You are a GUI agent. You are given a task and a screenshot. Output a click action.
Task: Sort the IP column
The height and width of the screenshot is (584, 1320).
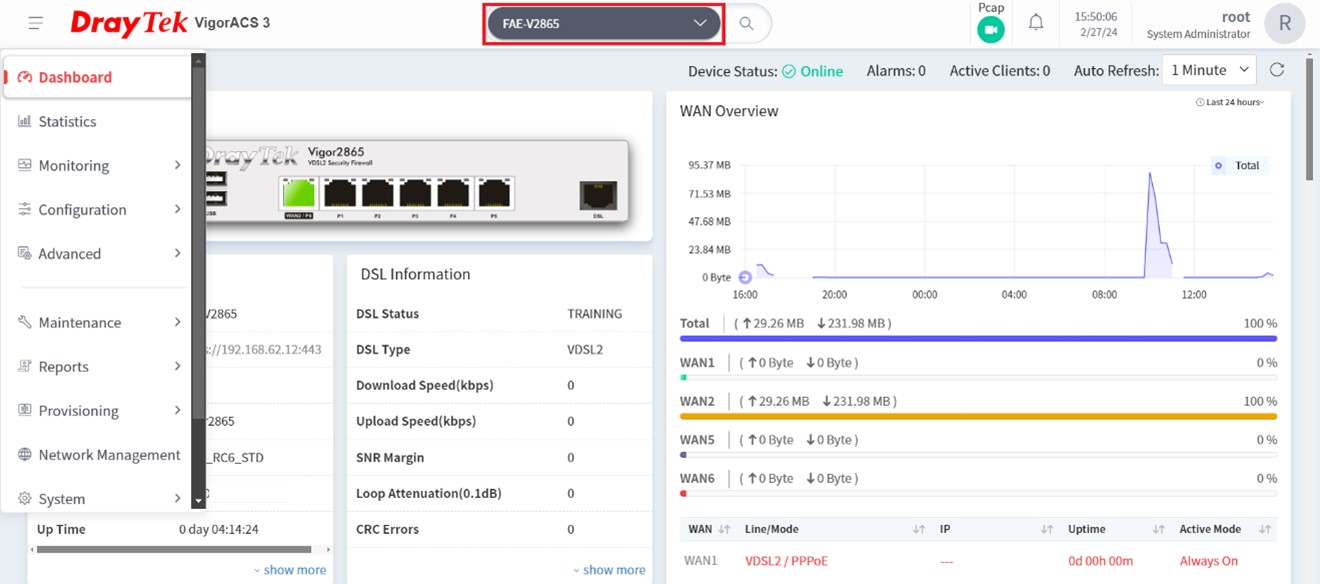click(1047, 529)
